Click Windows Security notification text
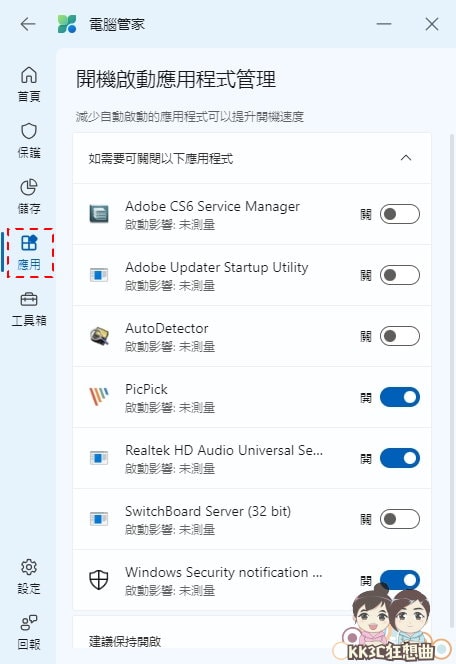Screen dimensions: 456x664 click(x=224, y=572)
